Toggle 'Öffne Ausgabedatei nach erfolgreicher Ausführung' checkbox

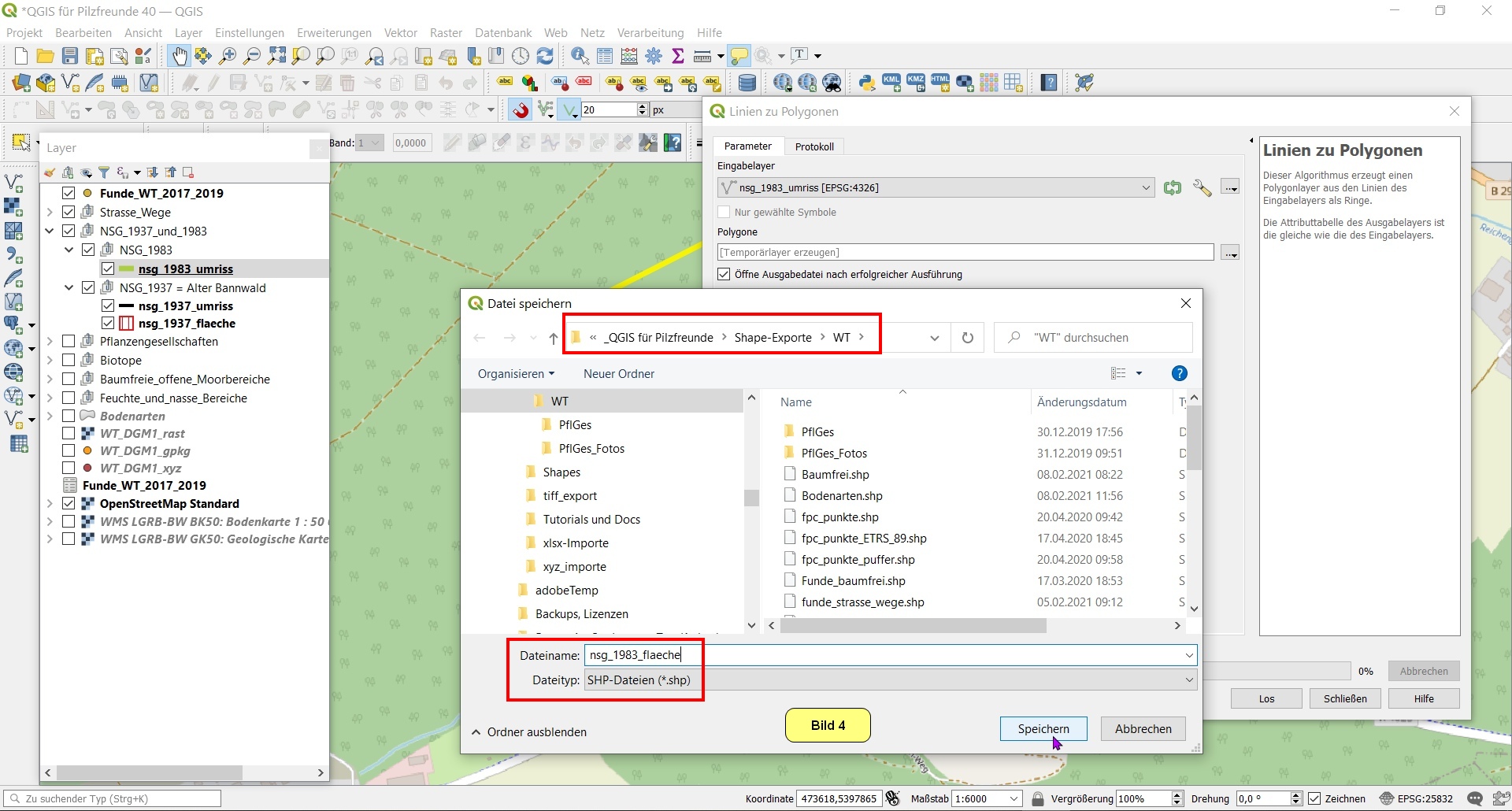(724, 274)
